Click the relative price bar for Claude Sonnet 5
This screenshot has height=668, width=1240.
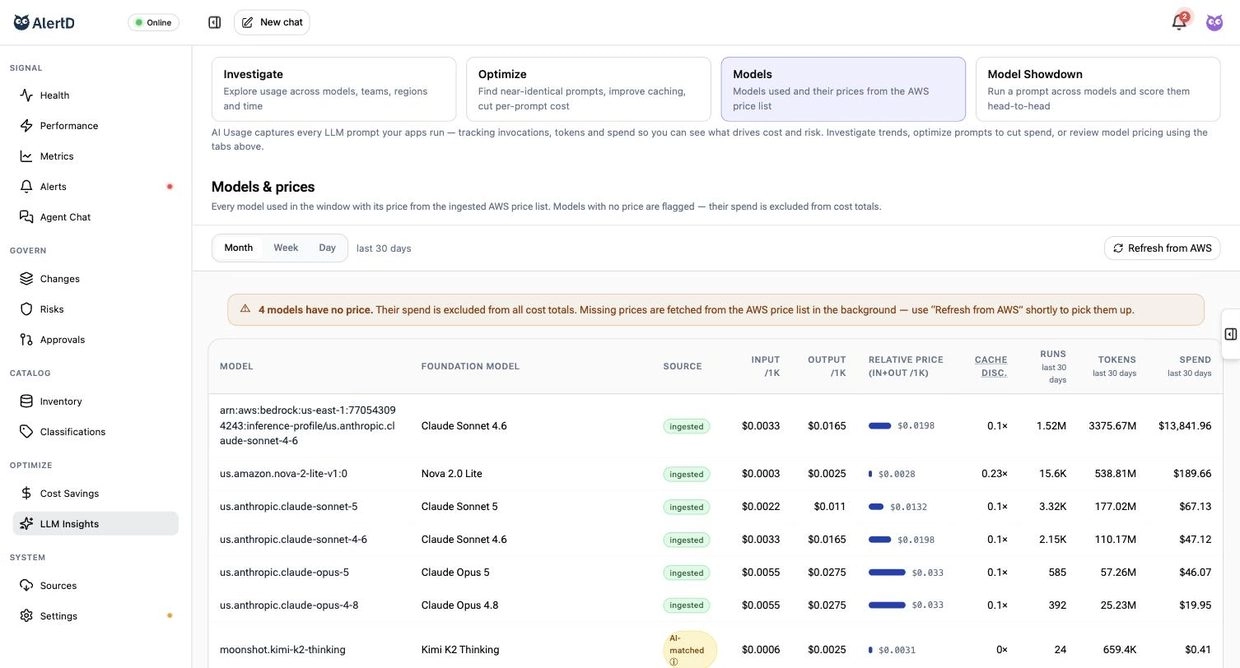[876, 507]
